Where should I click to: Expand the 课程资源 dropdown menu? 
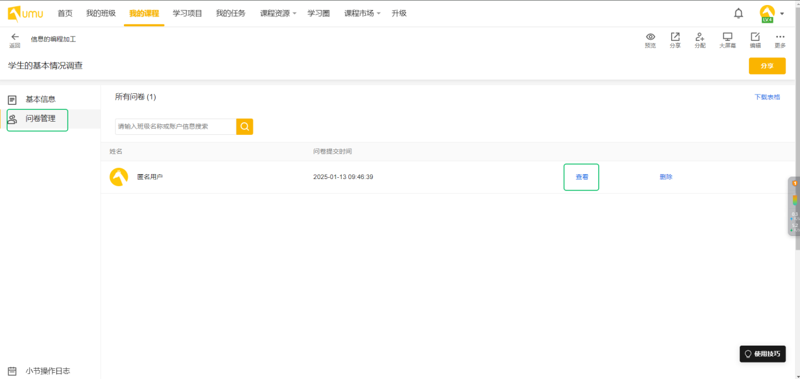pyautogui.click(x=278, y=14)
